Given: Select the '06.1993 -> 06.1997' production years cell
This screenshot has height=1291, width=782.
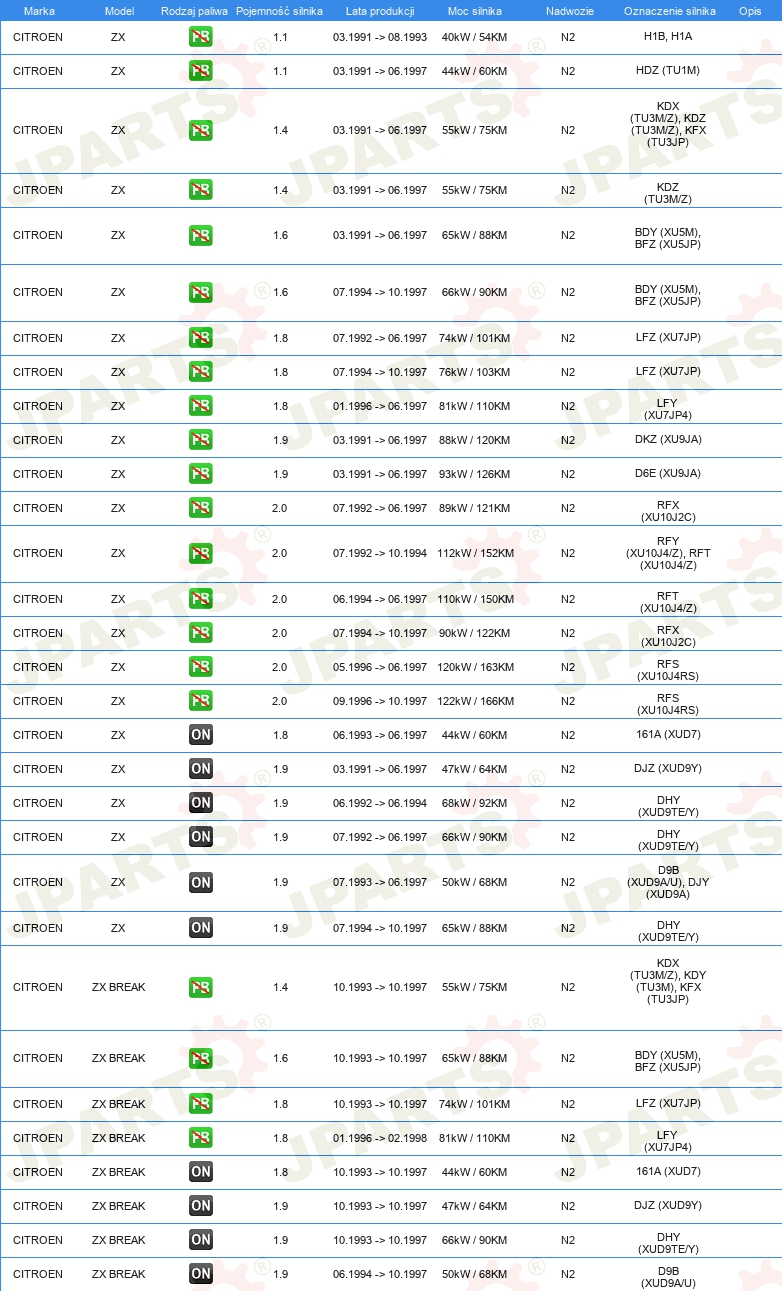Looking at the screenshot, I should coord(380,735).
